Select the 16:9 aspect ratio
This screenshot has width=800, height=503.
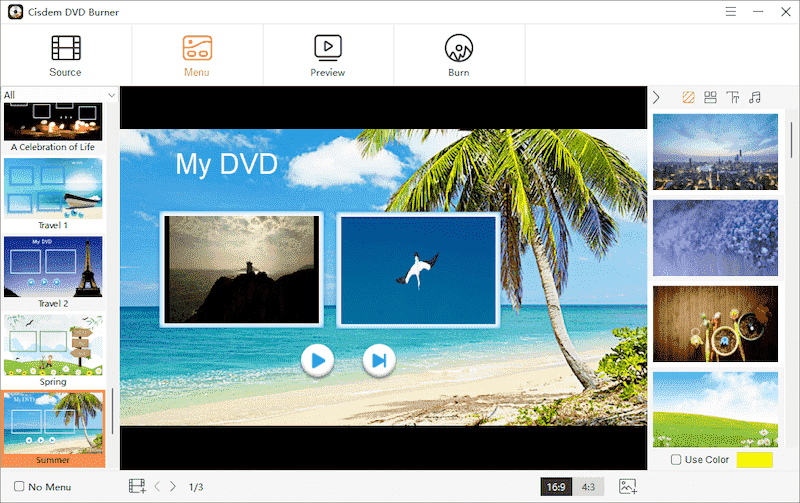tap(556, 487)
